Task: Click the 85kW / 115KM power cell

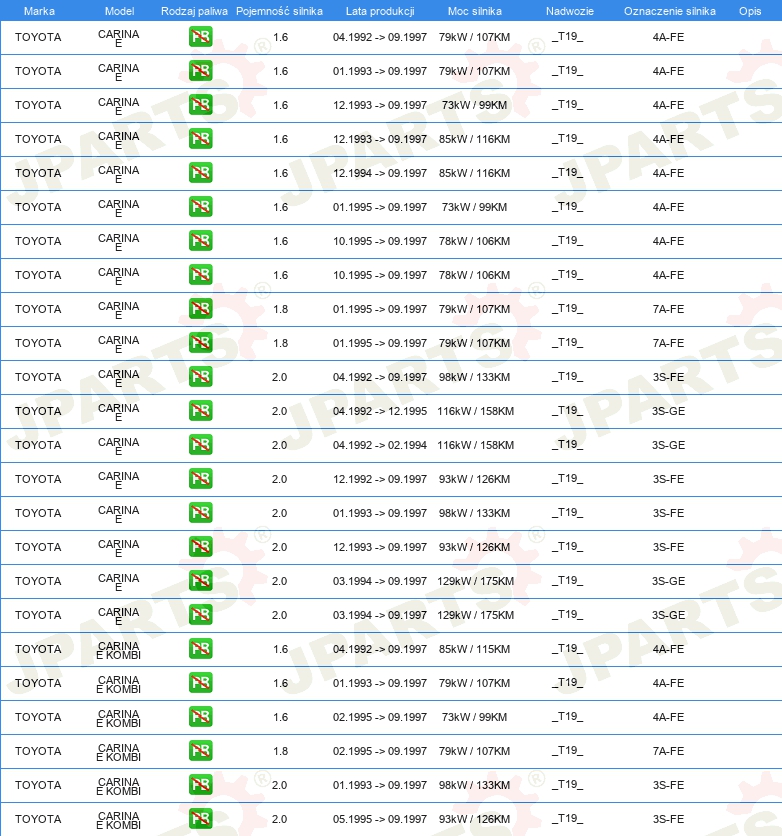Action: coord(474,649)
